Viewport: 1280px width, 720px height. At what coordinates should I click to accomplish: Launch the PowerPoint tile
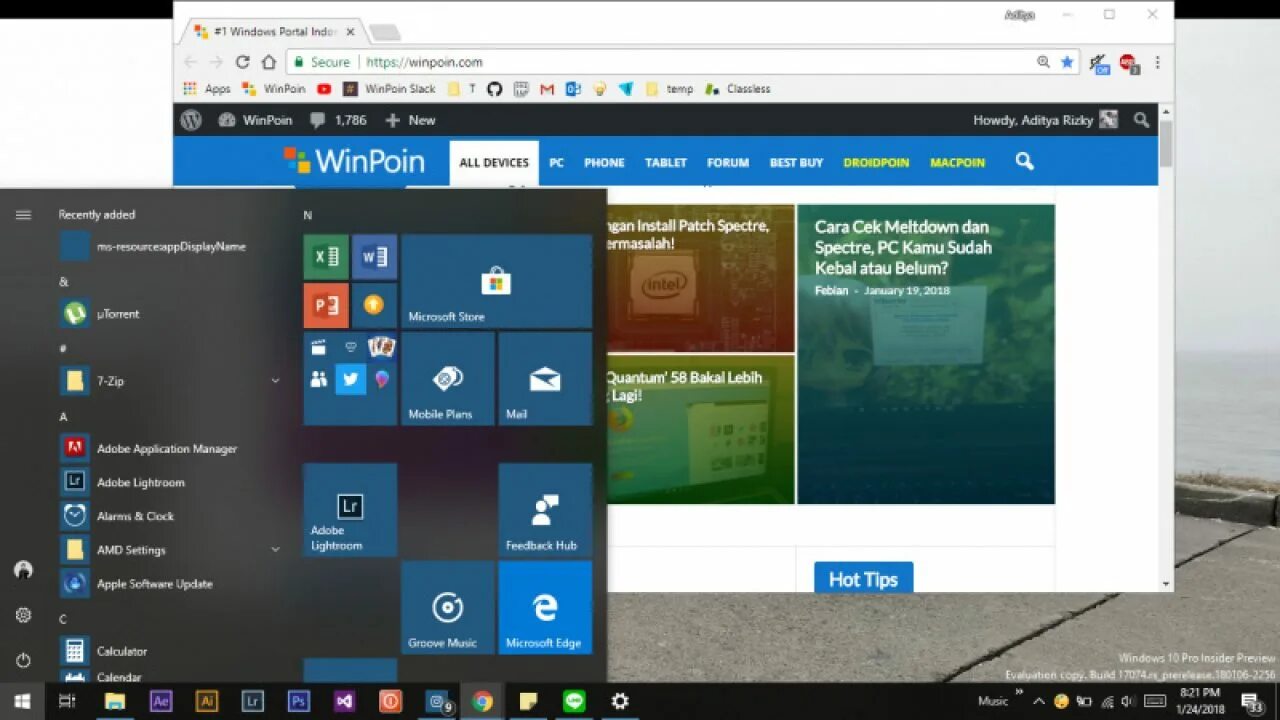pos(326,305)
